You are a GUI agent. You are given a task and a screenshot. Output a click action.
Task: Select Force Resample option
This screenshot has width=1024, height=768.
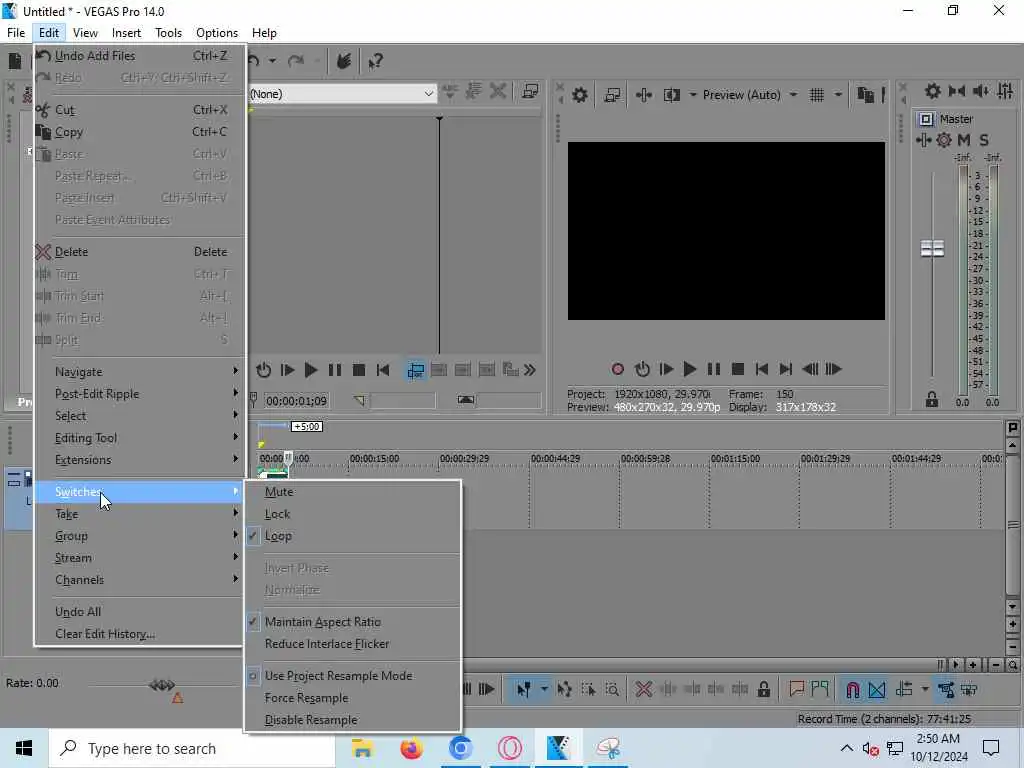[353, 698]
